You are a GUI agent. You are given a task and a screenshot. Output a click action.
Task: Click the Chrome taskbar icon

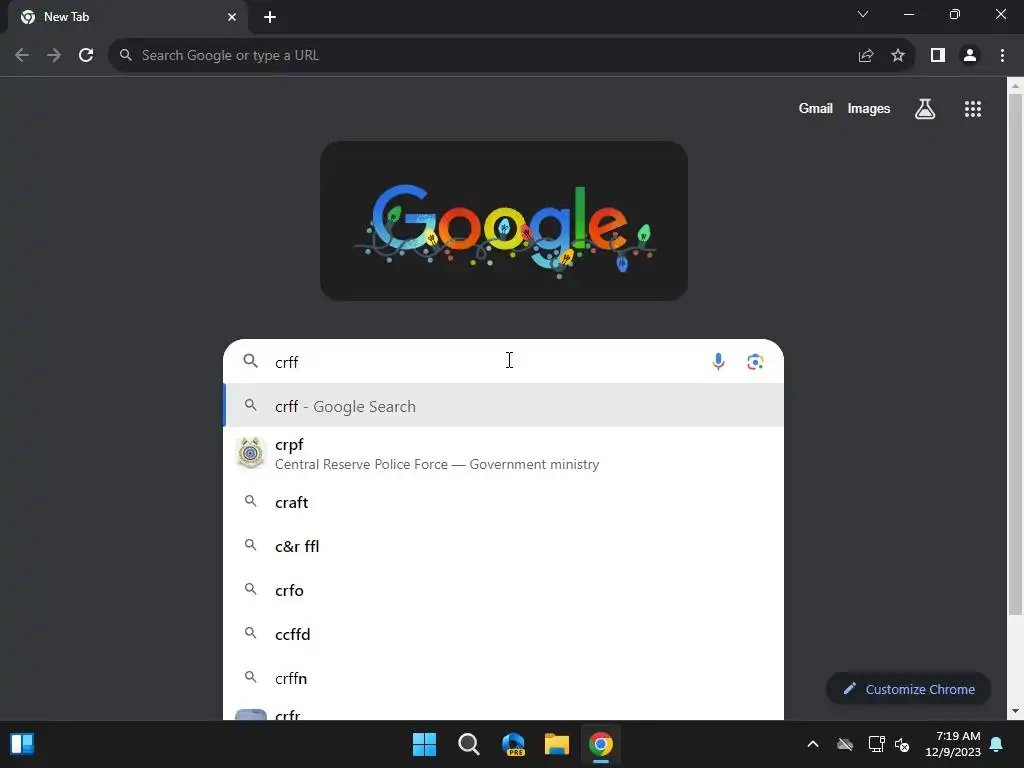click(x=601, y=744)
